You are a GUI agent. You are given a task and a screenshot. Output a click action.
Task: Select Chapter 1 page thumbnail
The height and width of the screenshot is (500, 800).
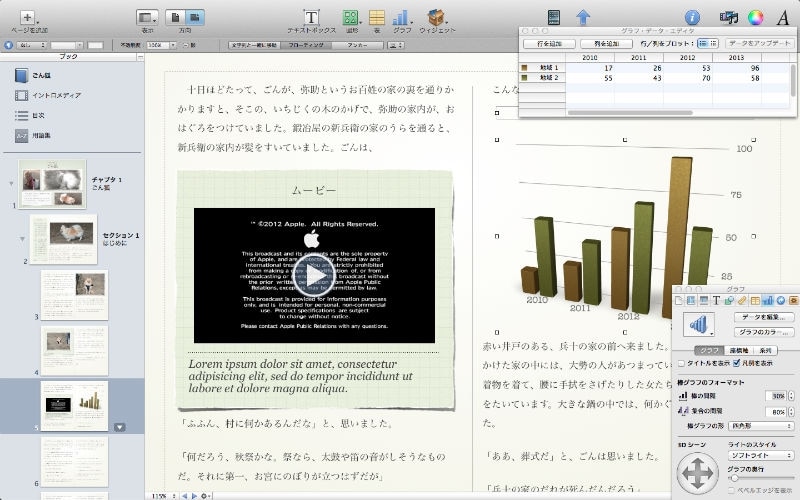52,184
